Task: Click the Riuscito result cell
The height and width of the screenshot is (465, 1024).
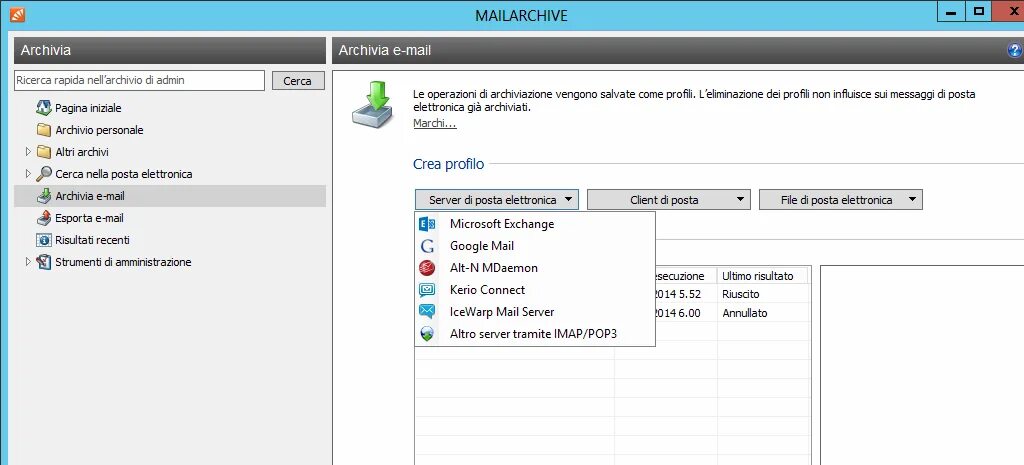Action: pos(763,295)
